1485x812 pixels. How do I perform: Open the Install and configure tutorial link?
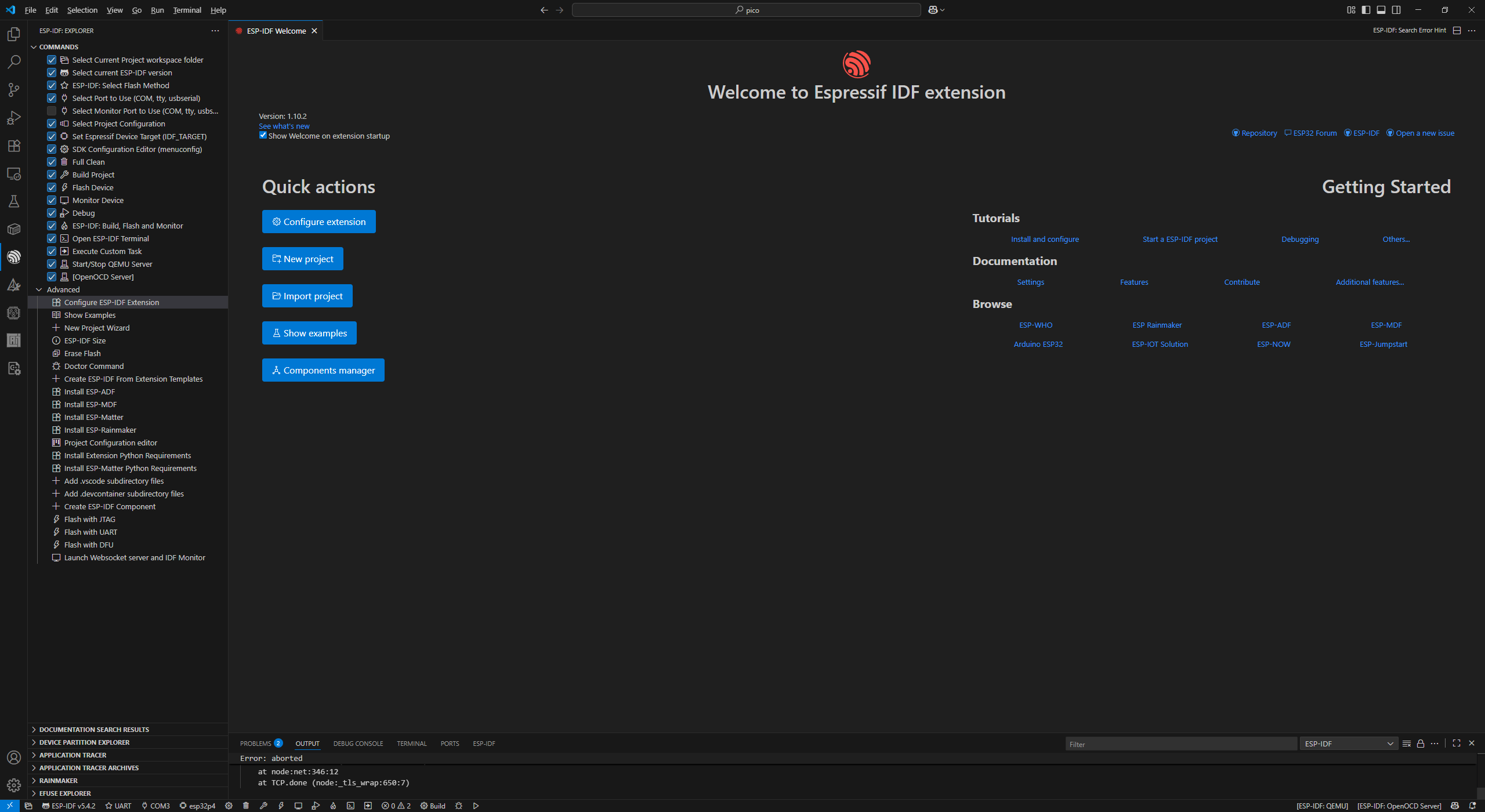pos(1045,239)
